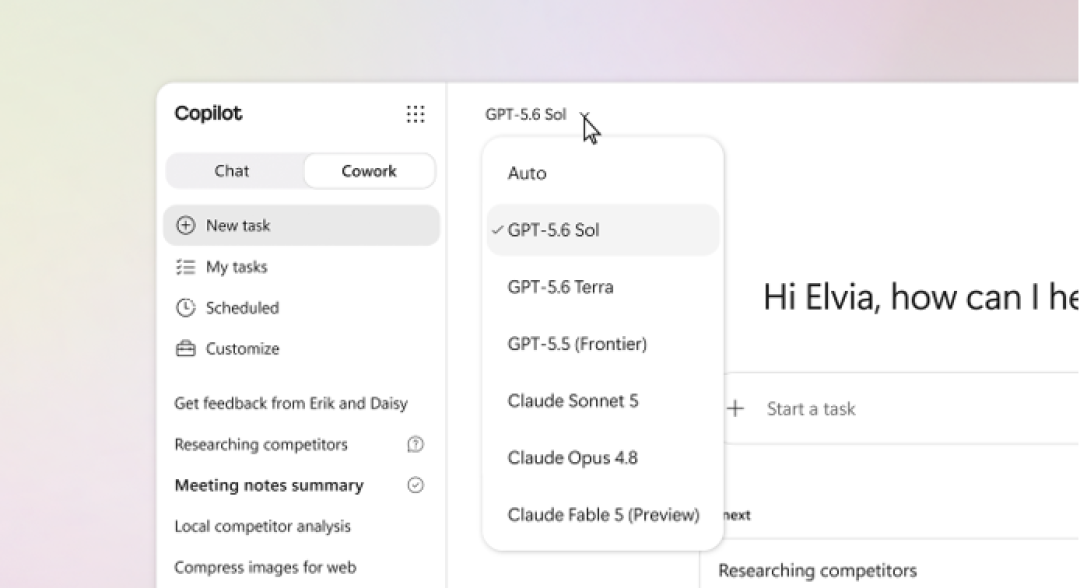Open Researching competitors card in main panel

818,571
